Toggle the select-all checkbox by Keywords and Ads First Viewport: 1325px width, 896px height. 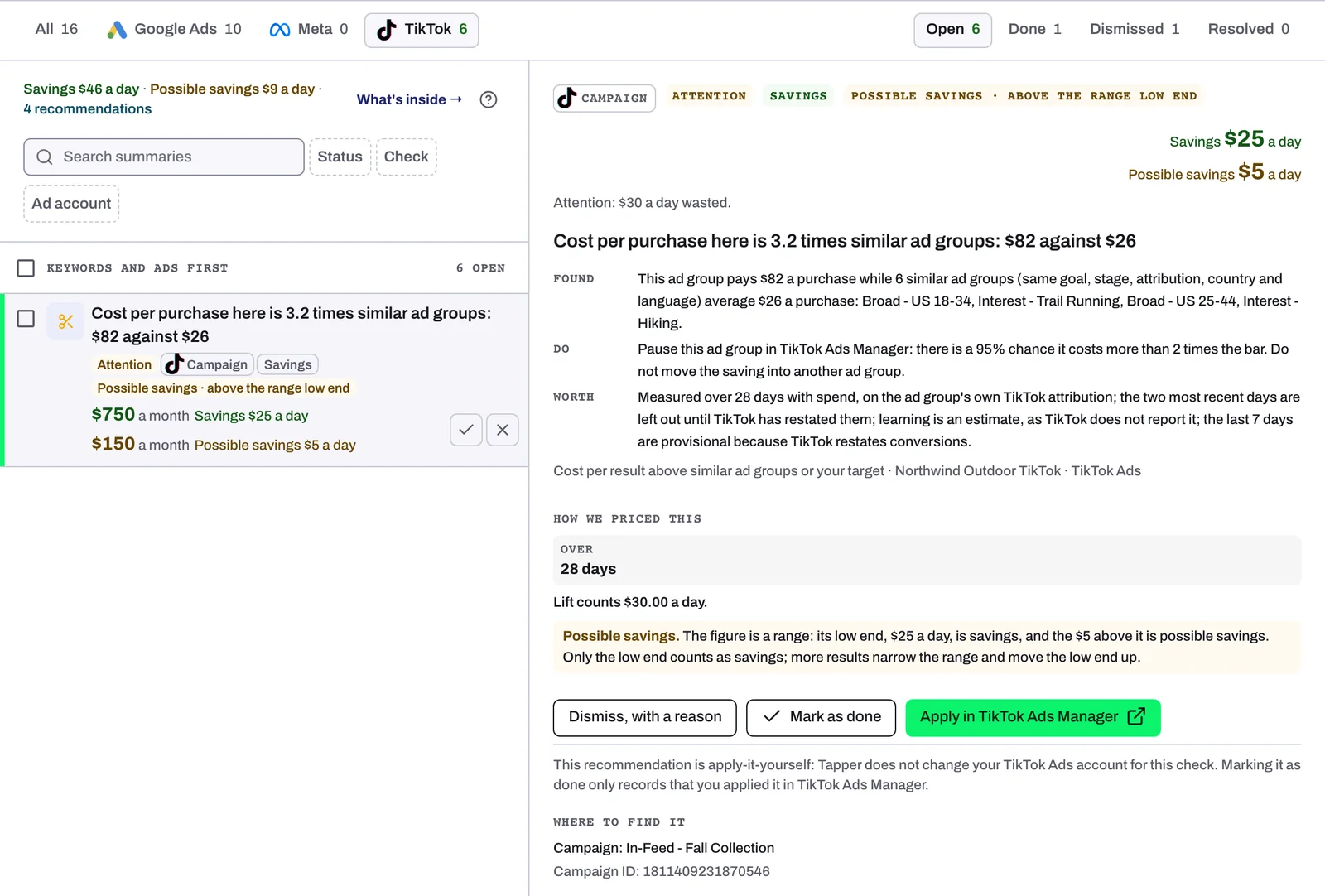click(x=26, y=268)
